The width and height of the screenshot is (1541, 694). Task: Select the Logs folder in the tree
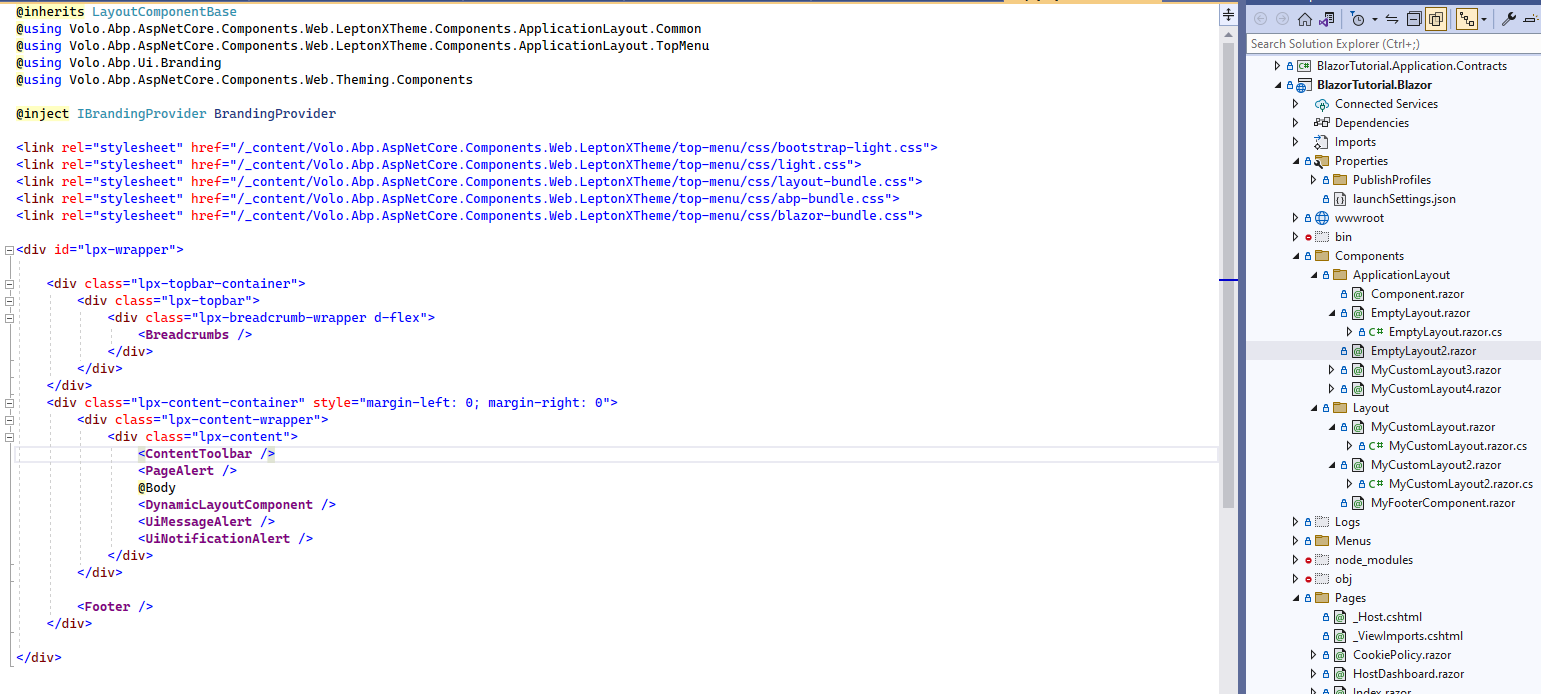1347,522
